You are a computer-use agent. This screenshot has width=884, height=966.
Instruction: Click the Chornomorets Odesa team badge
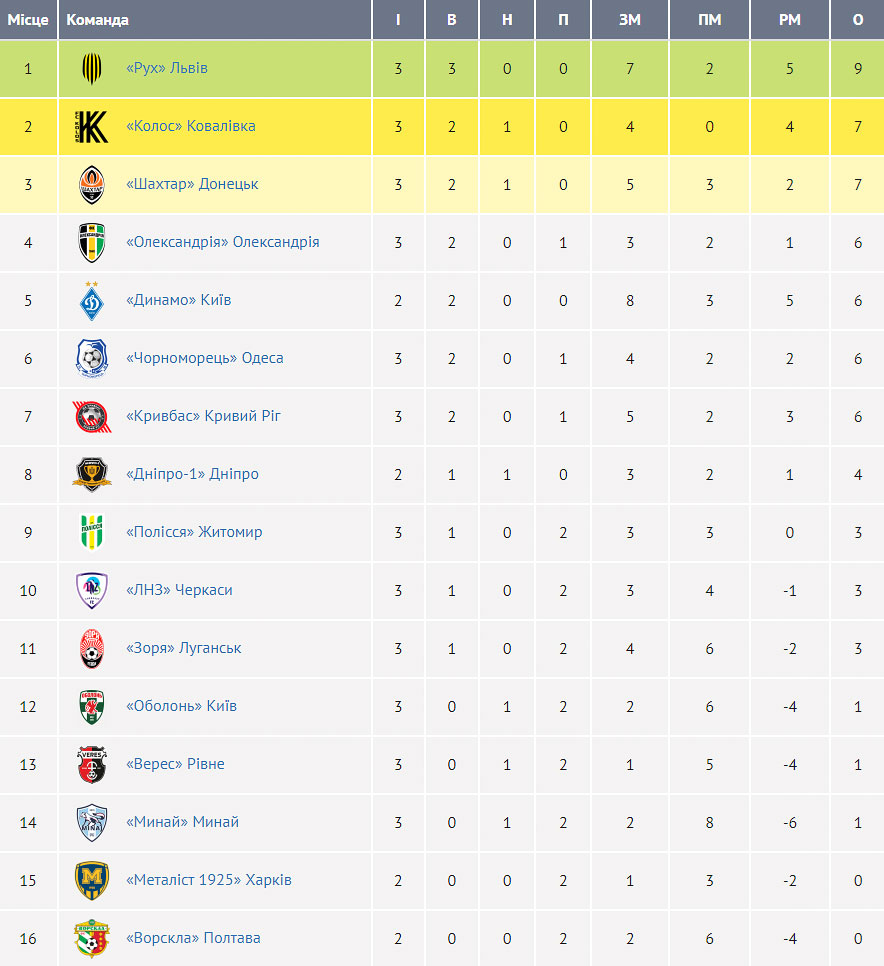pyautogui.click(x=92, y=359)
